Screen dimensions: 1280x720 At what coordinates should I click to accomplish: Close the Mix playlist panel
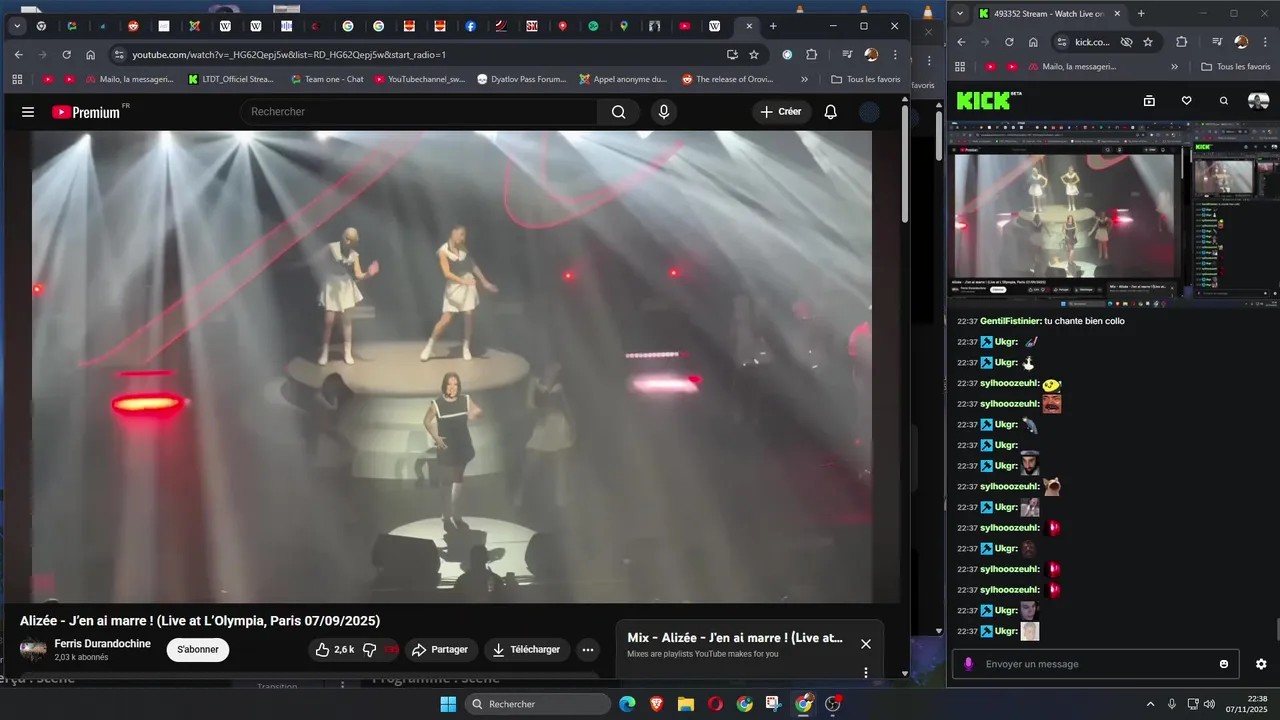[866, 644]
